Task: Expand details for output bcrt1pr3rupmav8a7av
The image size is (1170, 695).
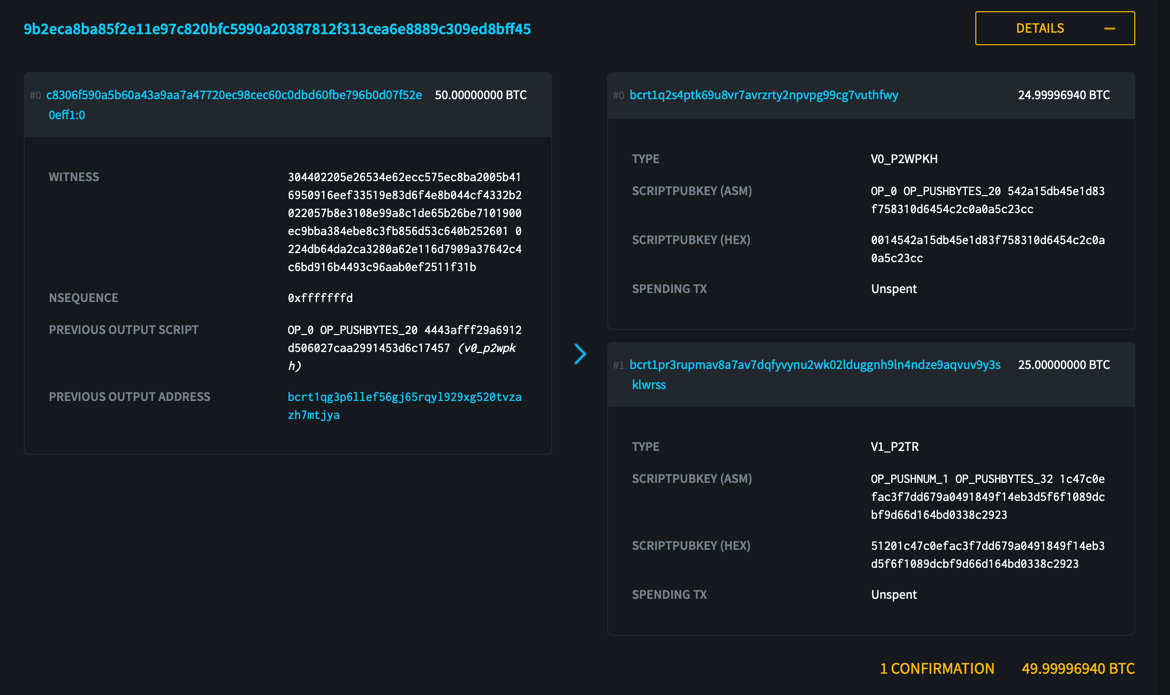Action: 870,374
